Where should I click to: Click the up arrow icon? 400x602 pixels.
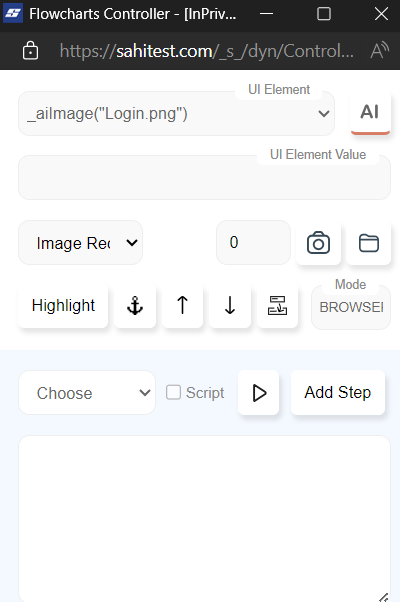(183, 306)
